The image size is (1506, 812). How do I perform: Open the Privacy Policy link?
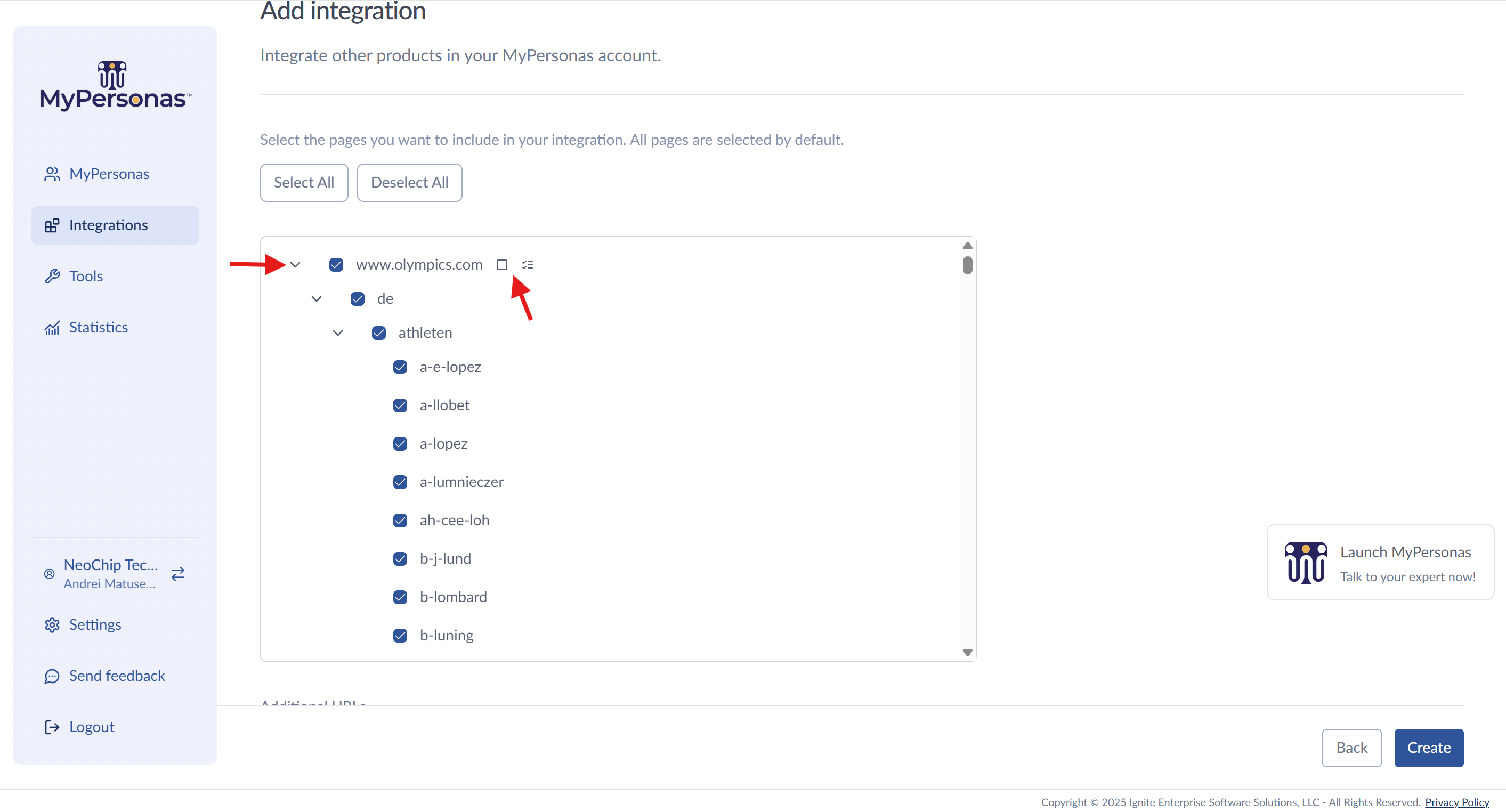1457,802
